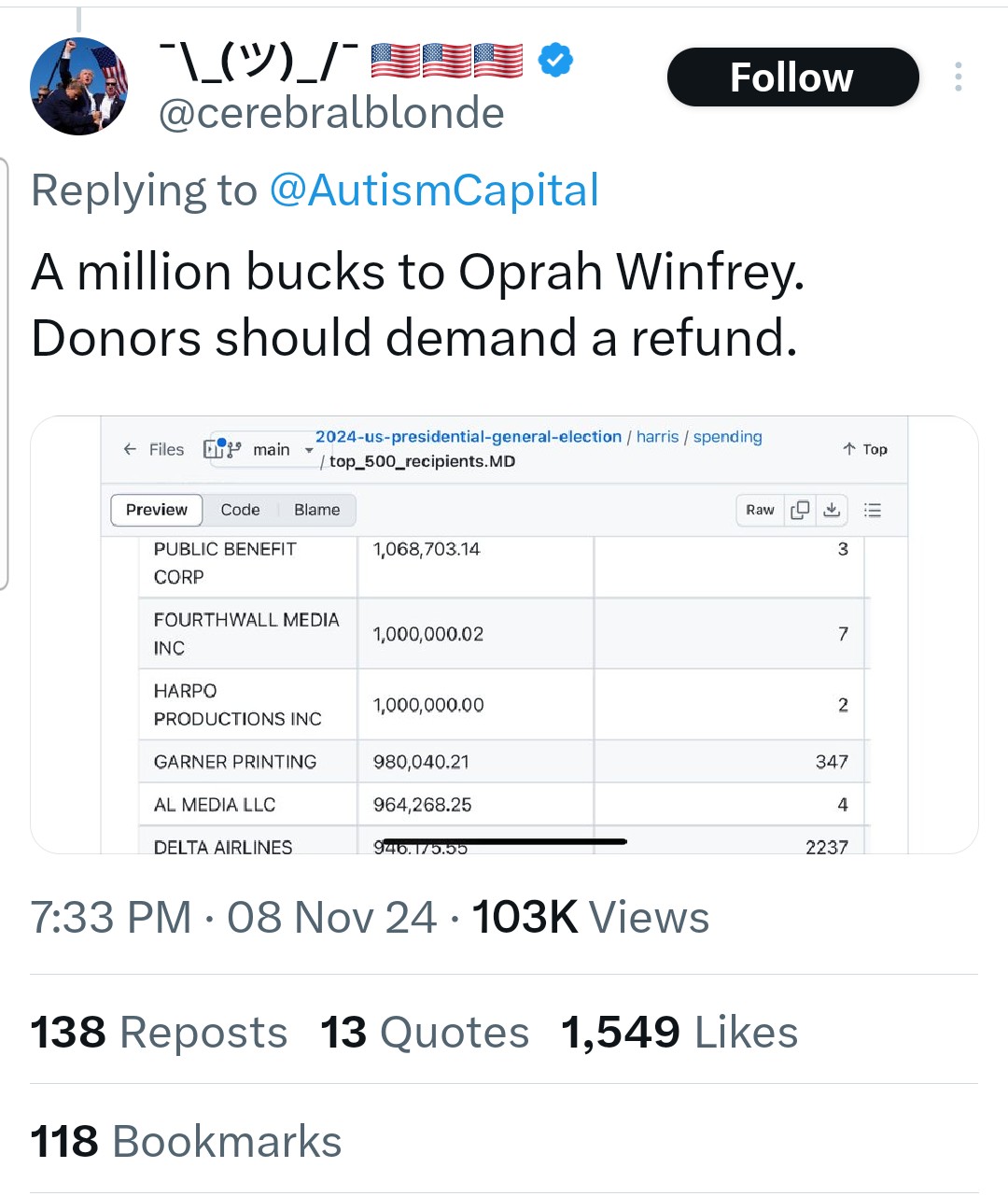This screenshot has width=1008, height=1196.
Task: Open the @AutismCapital mention link
Action: [434, 190]
